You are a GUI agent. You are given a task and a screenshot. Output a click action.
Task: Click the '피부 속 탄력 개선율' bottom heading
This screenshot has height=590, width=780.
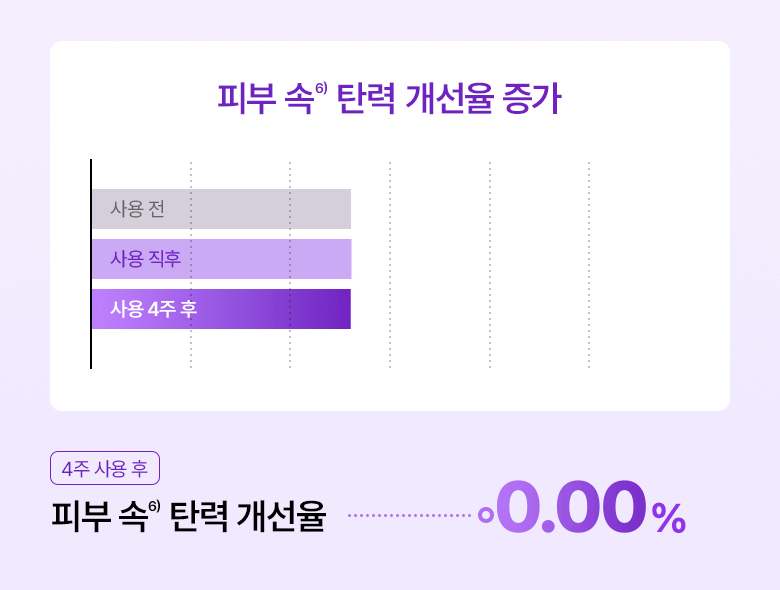[x=189, y=516]
